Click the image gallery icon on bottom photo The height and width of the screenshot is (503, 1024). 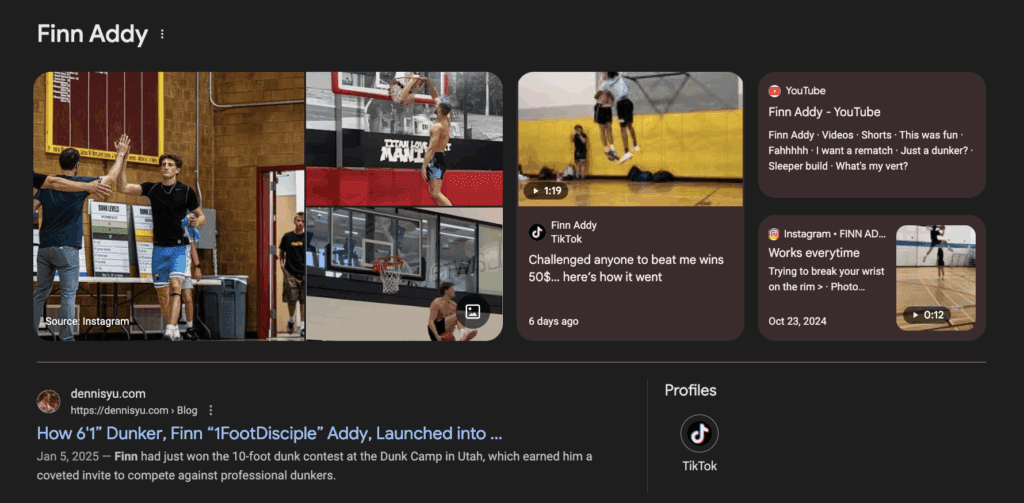pyautogui.click(x=473, y=312)
